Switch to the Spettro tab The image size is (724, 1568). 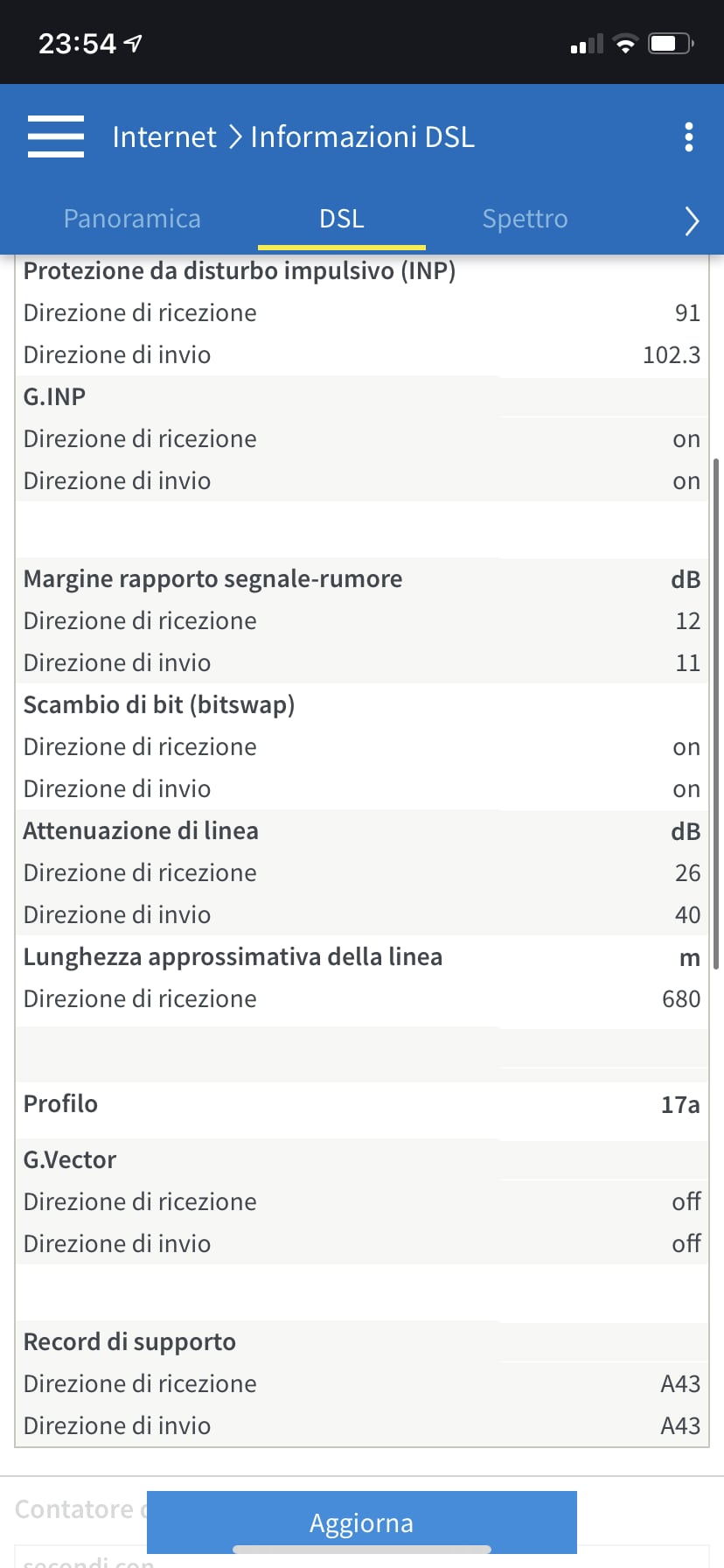[525, 219]
